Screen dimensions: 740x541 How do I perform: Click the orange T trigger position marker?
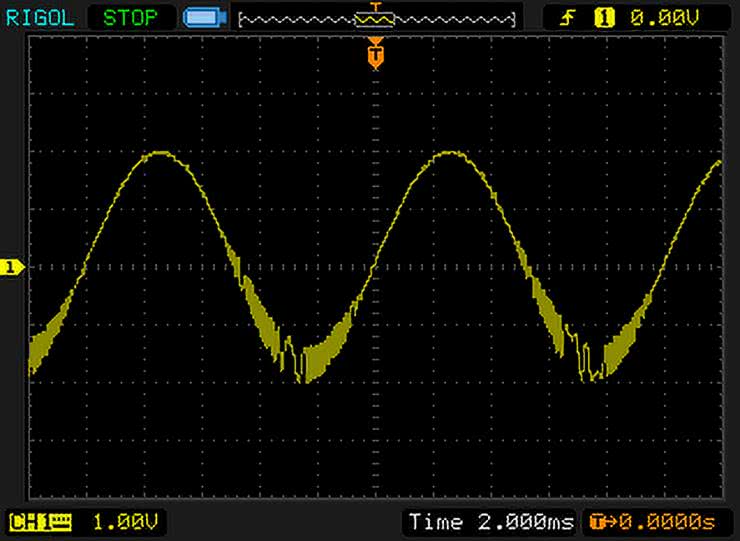(376, 55)
